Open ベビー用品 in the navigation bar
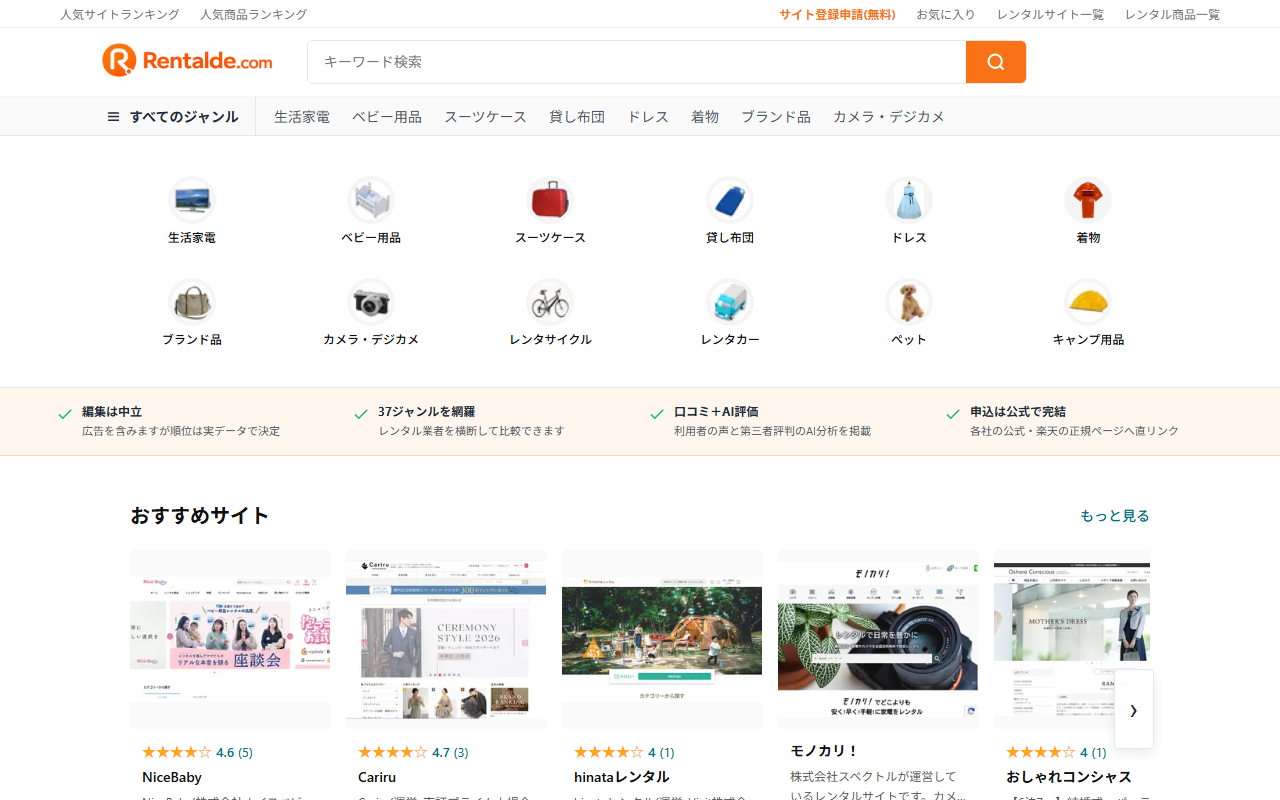The height and width of the screenshot is (800, 1280). pos(387,117)
